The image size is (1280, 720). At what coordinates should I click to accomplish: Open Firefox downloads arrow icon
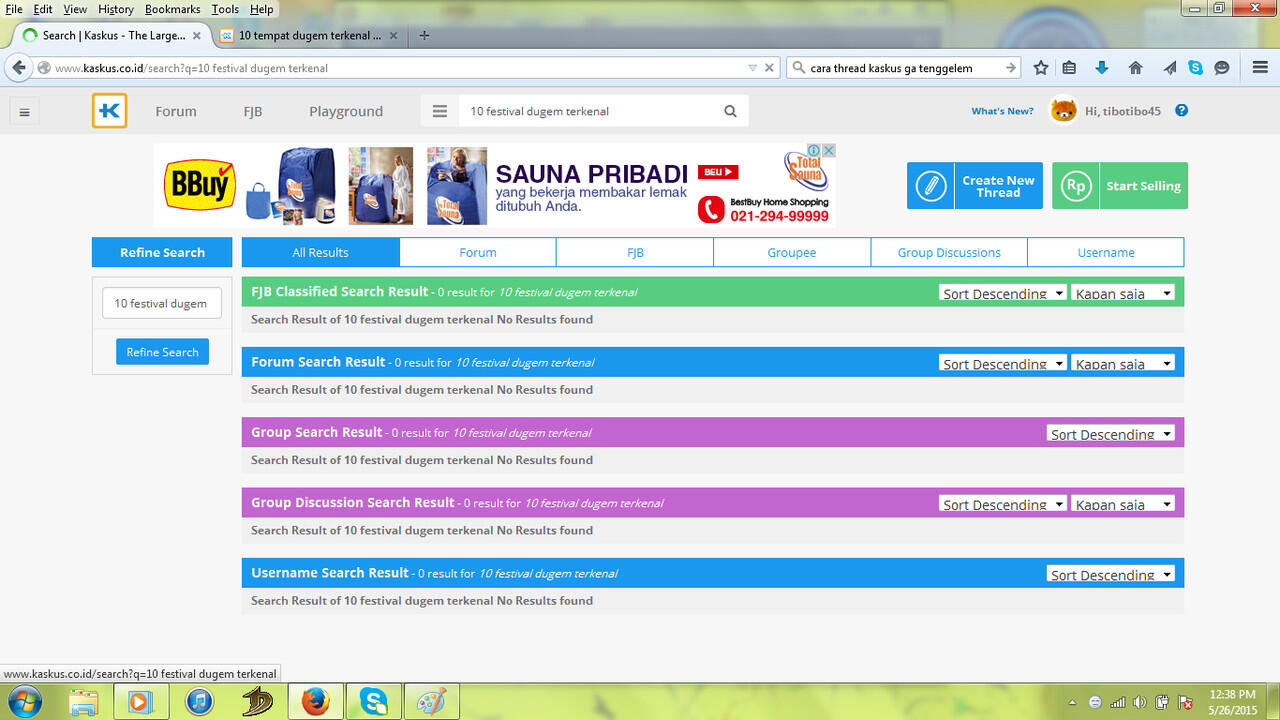(1102, 68)
